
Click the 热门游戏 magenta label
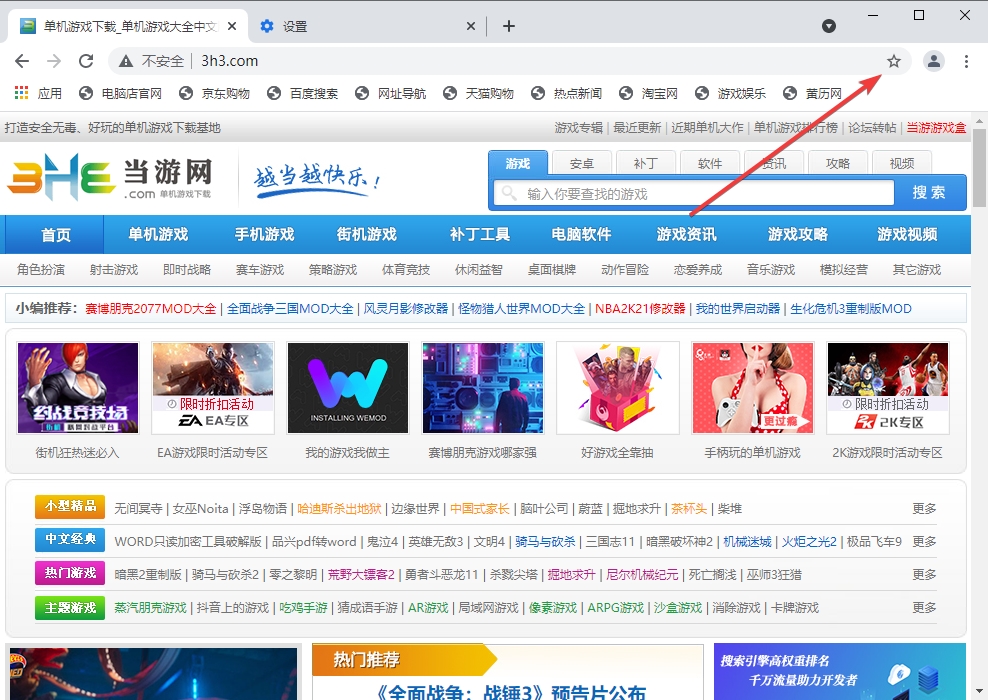tap(70, 573)
